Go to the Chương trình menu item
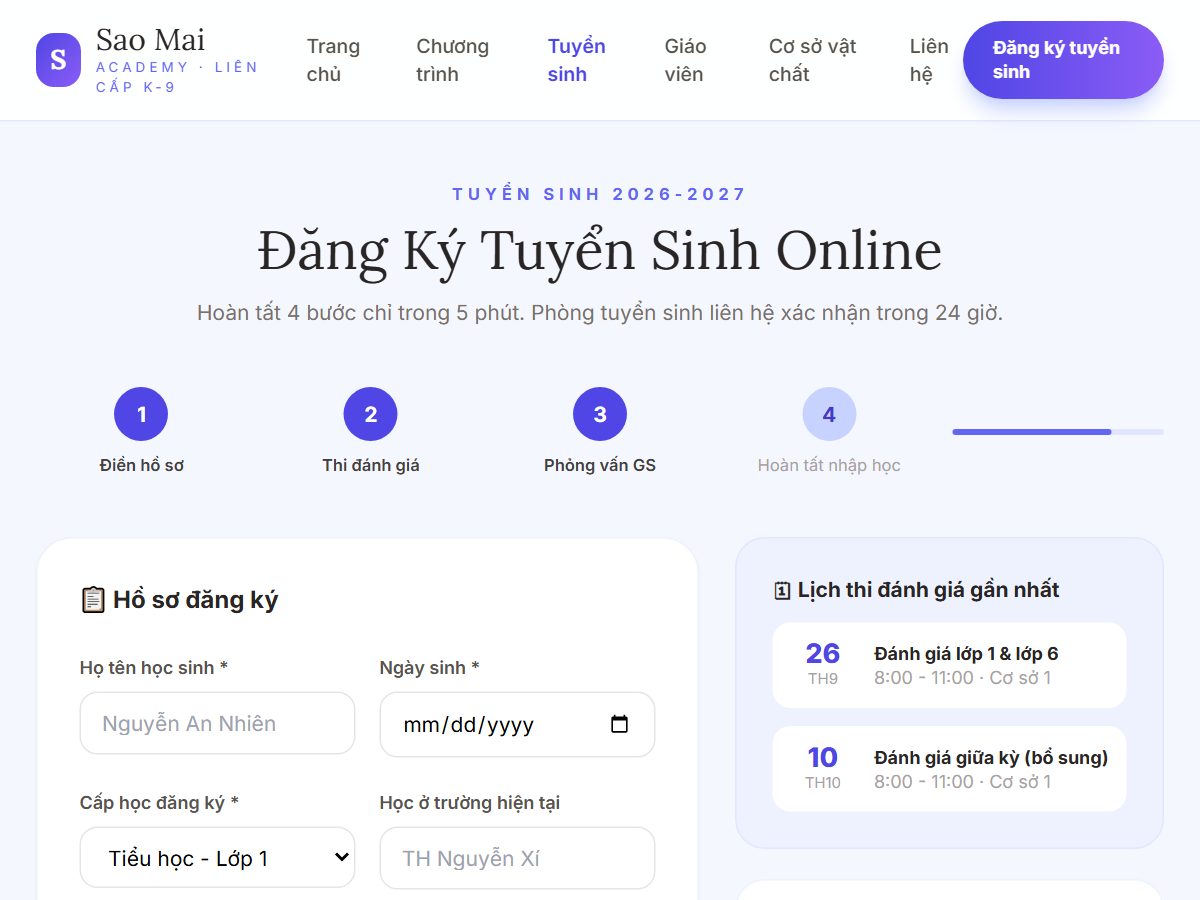The width and height of the screenshot is (1200, 900). tap(453, 60)
